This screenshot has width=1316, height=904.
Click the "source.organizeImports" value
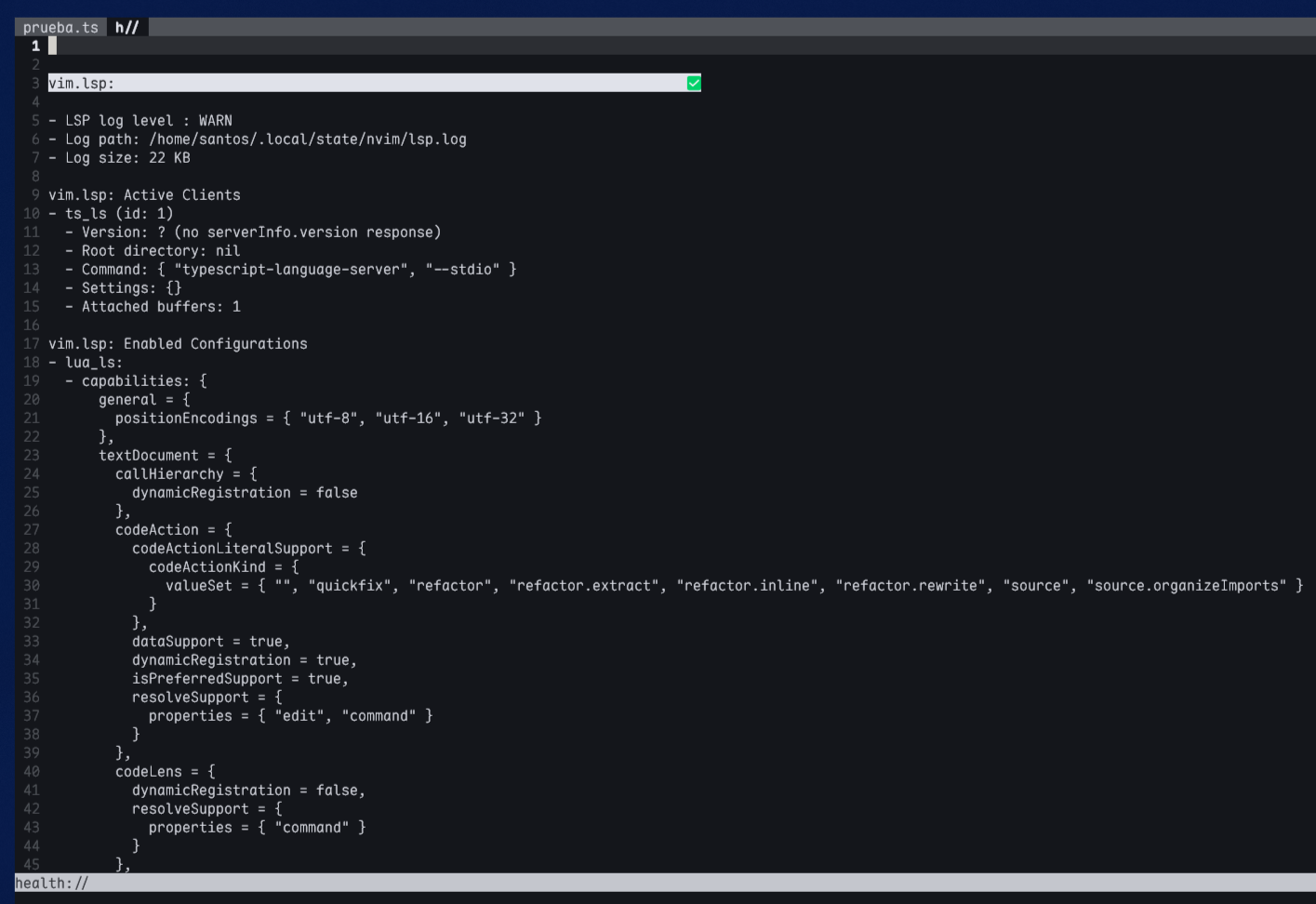[1186, 586]
